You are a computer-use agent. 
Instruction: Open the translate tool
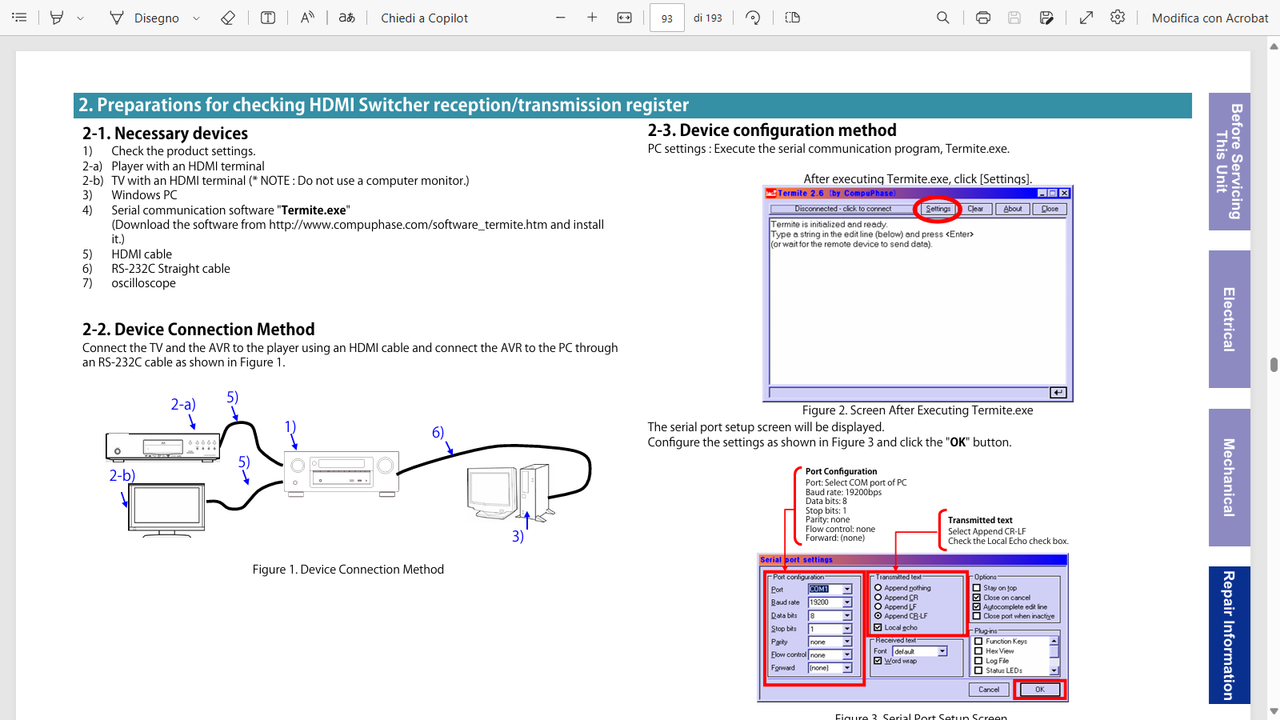click(346, 18)
